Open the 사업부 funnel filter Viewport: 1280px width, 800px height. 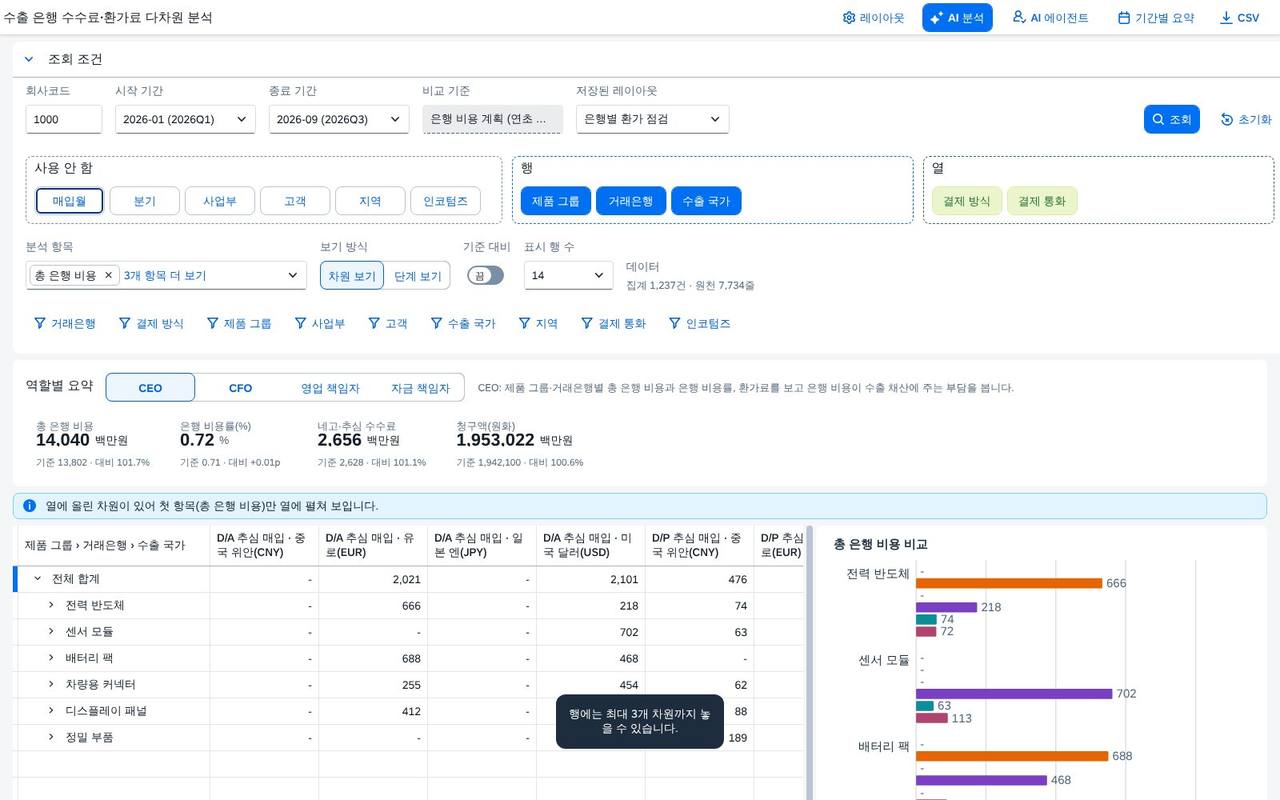click(x=320, y=324)
